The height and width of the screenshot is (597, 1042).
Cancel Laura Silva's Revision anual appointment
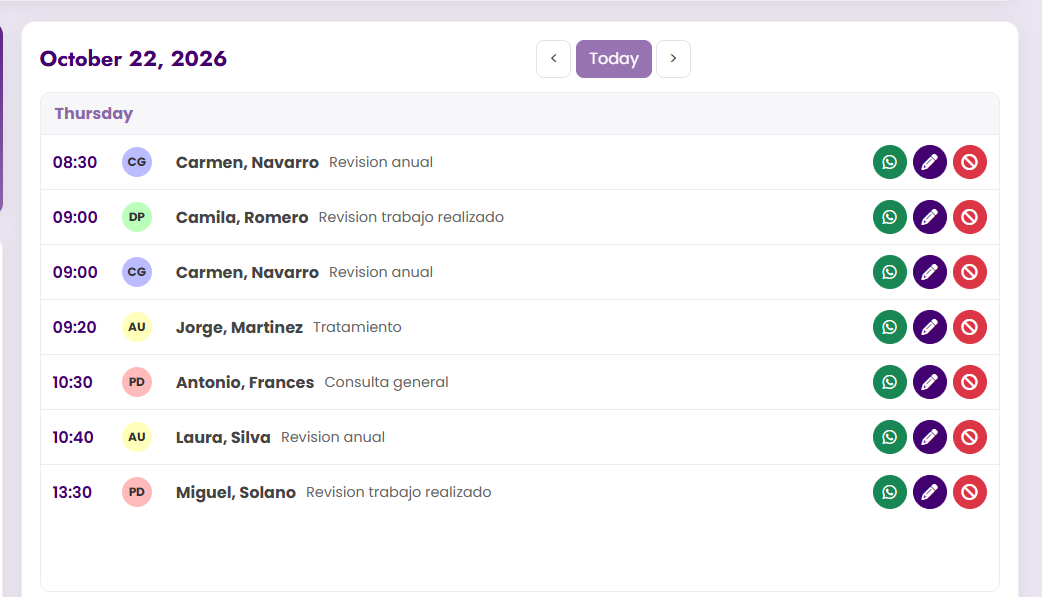[x=970, y=437]
